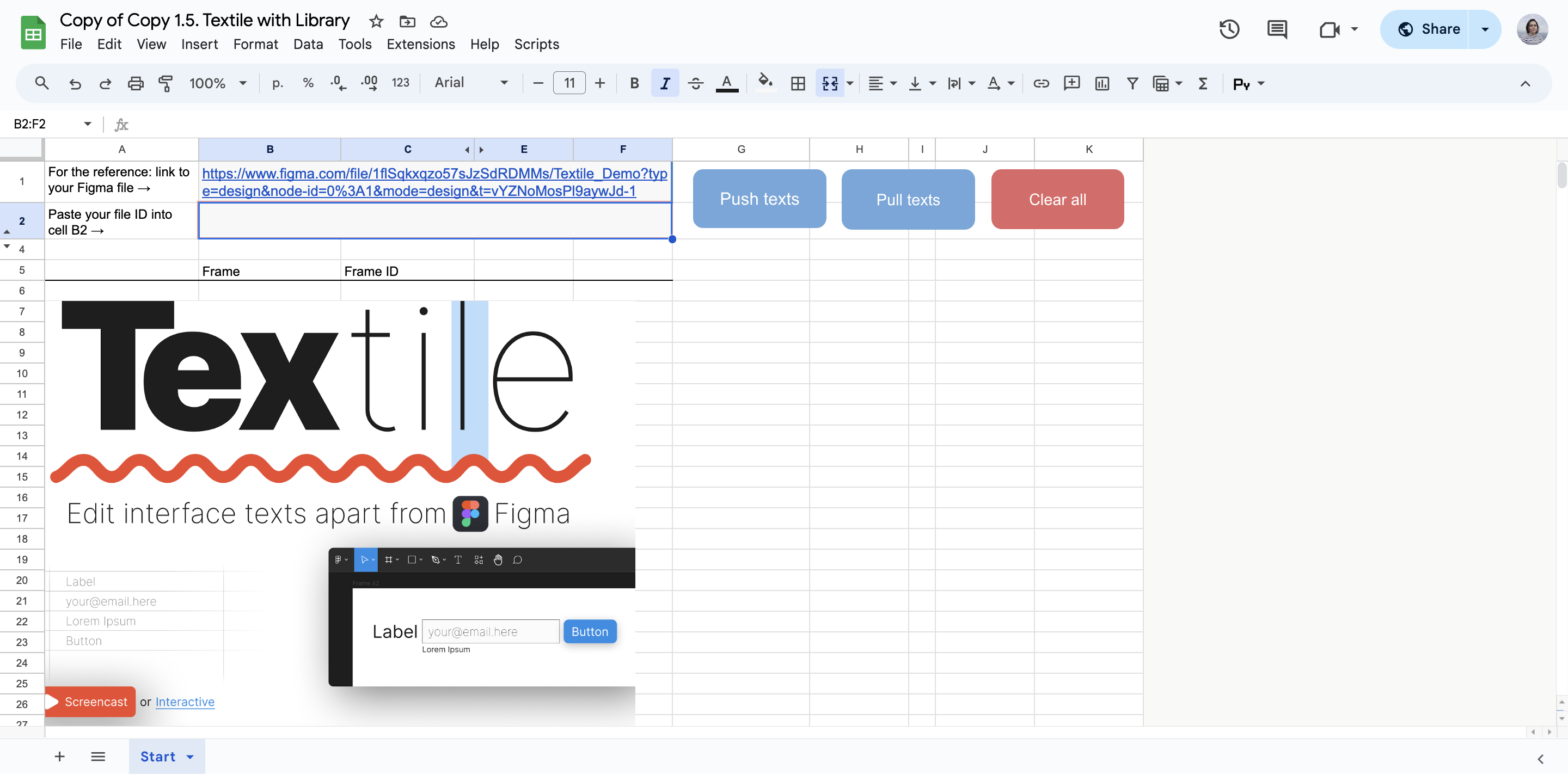Undo the last action
Viewport: 1568px width, 775px height.
[x=75, y=83]
